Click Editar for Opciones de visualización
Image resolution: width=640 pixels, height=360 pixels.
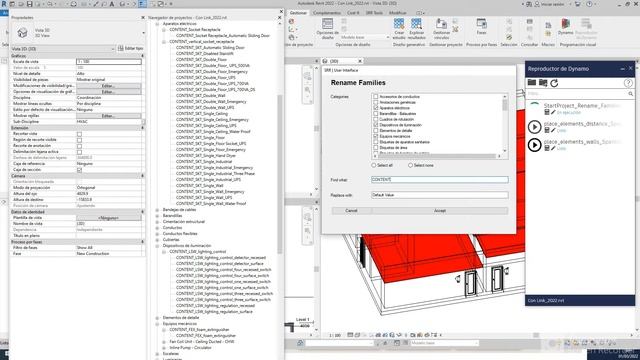pyautogui.click(x=109, y=92)
